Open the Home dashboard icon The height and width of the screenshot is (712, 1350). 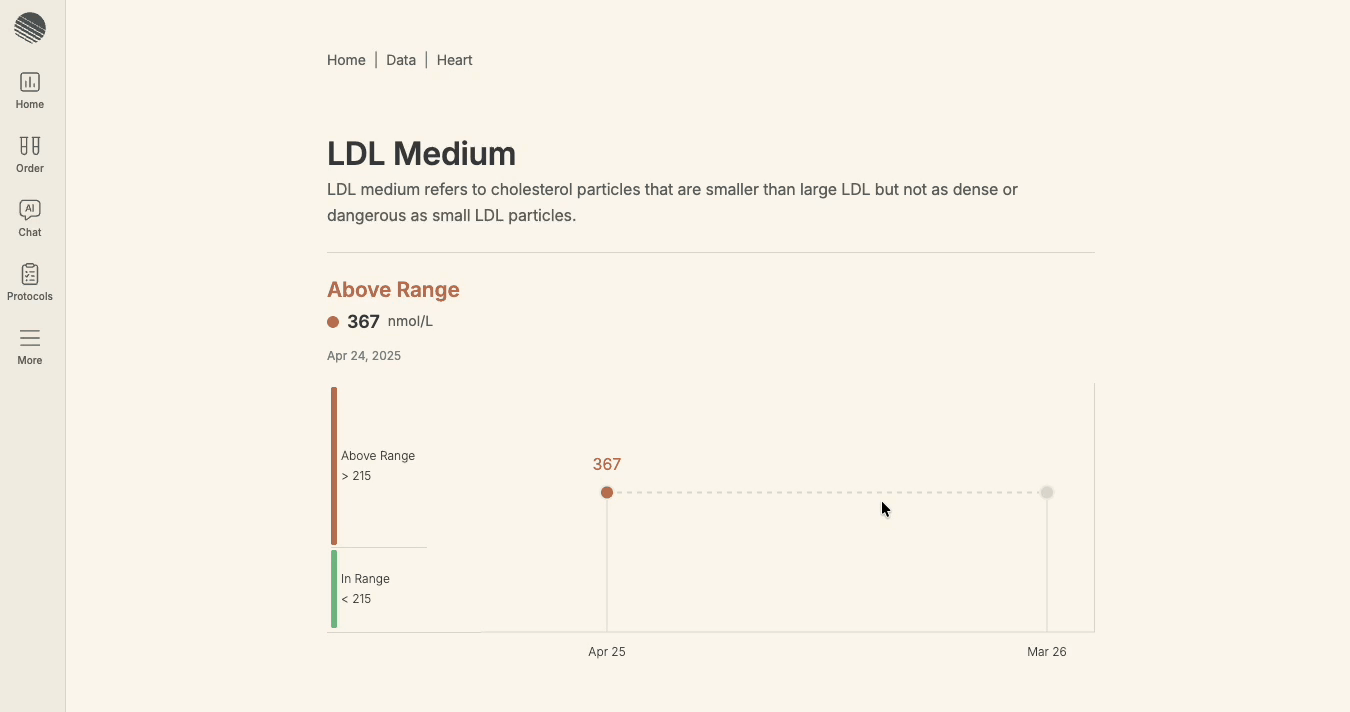point(30,82)
